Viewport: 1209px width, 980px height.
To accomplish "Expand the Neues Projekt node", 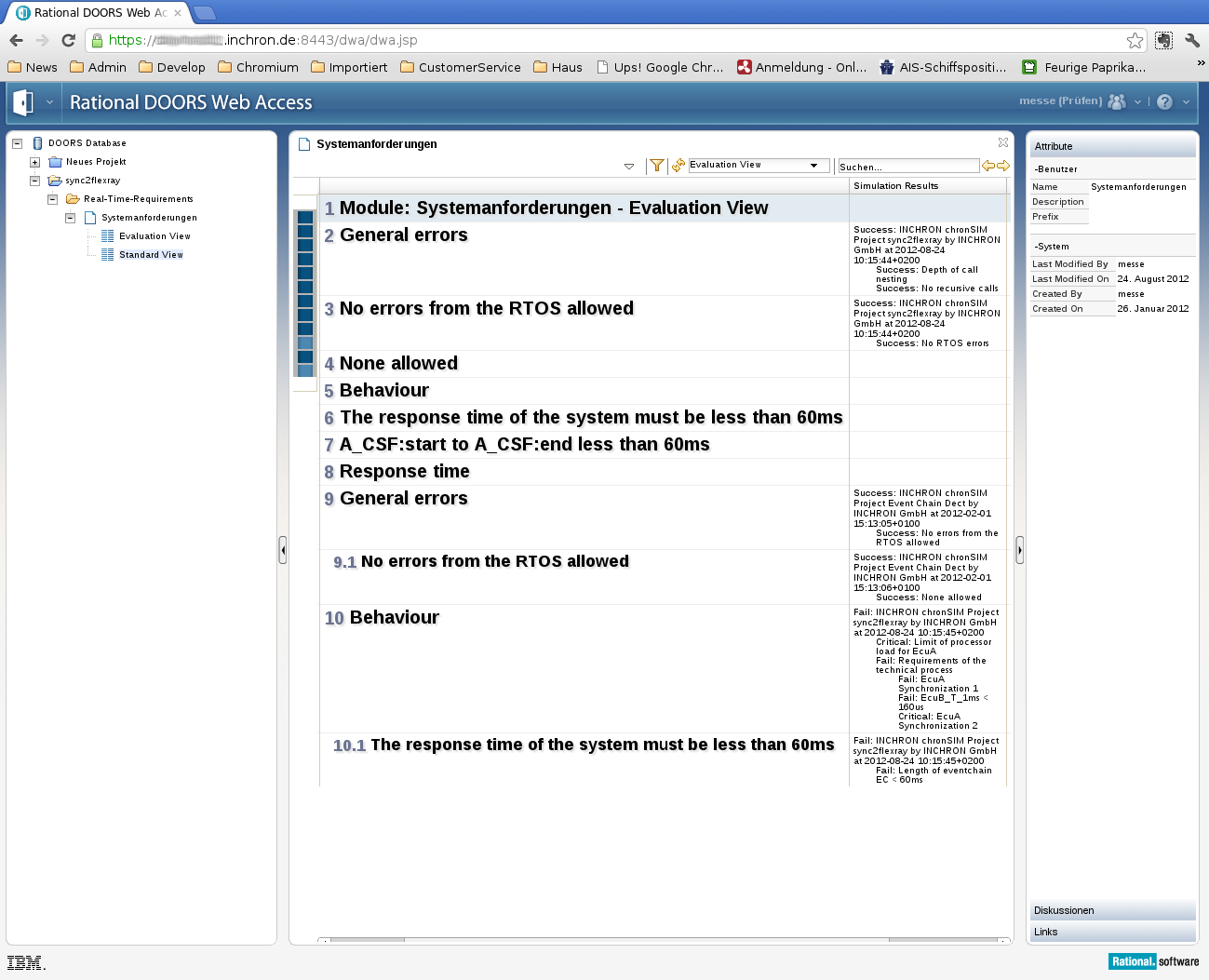I will [34, 162].
